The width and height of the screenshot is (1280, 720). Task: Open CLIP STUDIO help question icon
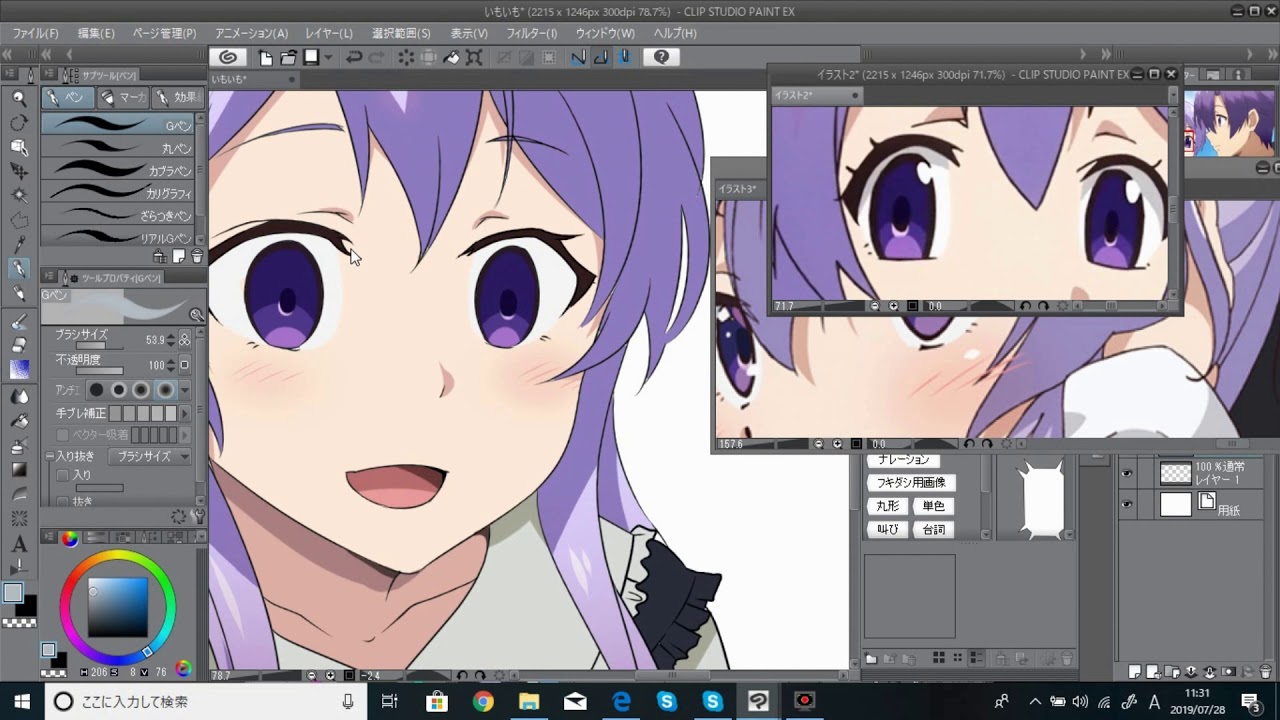pos(661,57)
